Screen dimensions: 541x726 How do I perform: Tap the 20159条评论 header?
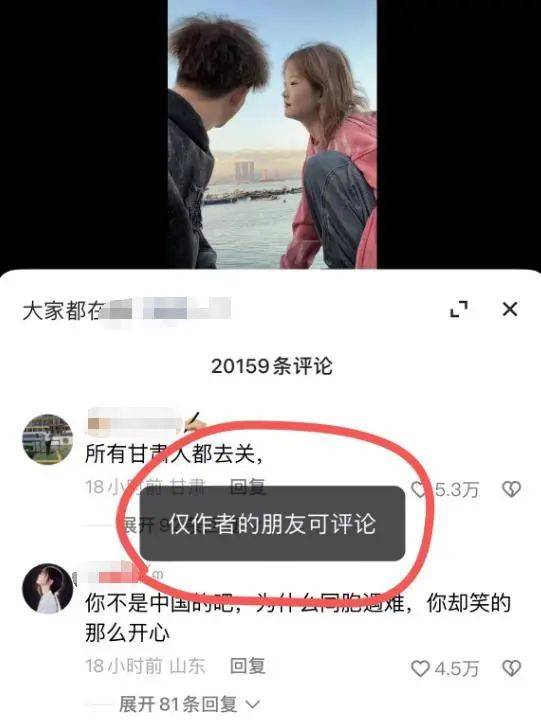[x=272, y=366]
